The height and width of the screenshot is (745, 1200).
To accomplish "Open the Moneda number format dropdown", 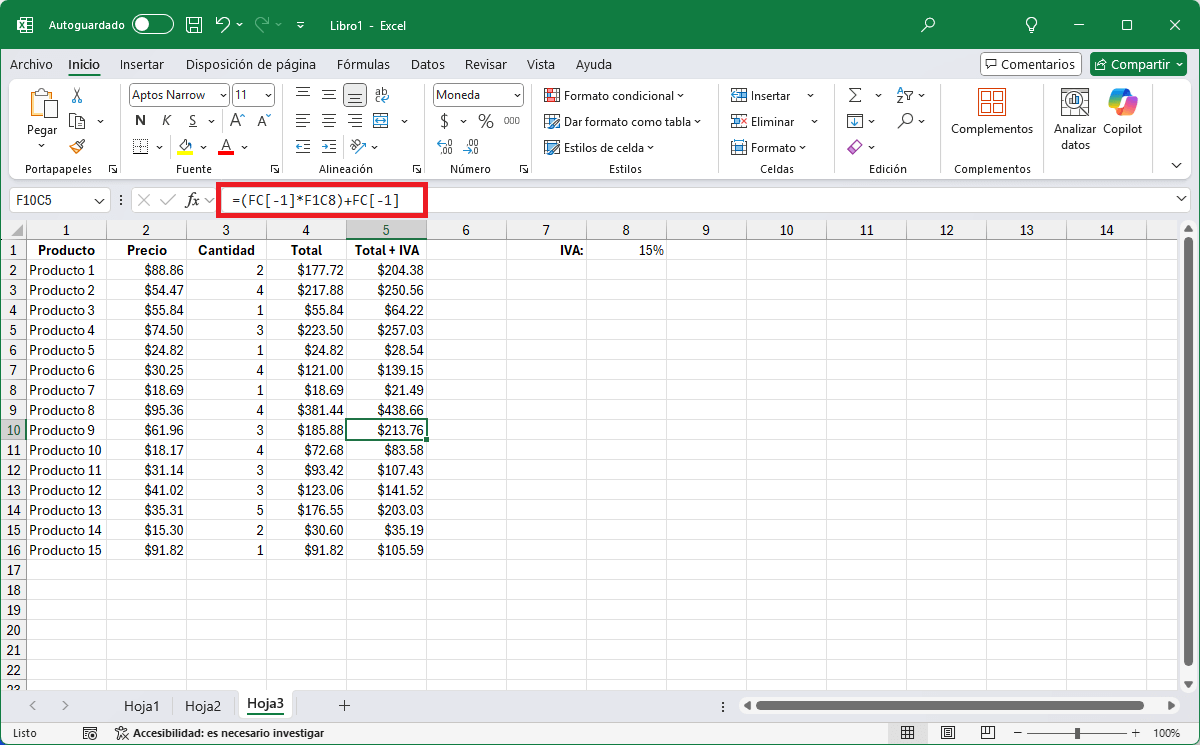I will click(517, 95).
